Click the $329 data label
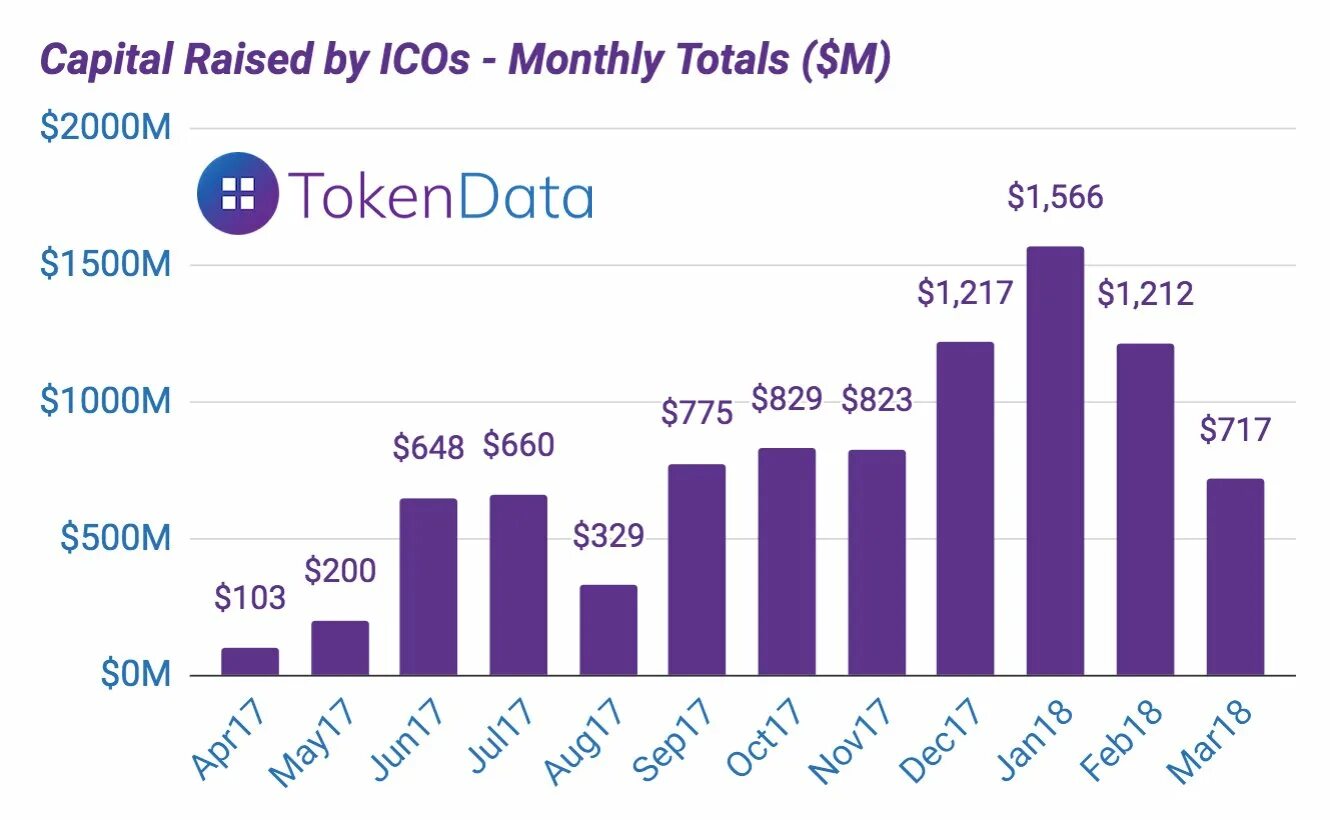1330x820 pixels. (x=608, y=536)
